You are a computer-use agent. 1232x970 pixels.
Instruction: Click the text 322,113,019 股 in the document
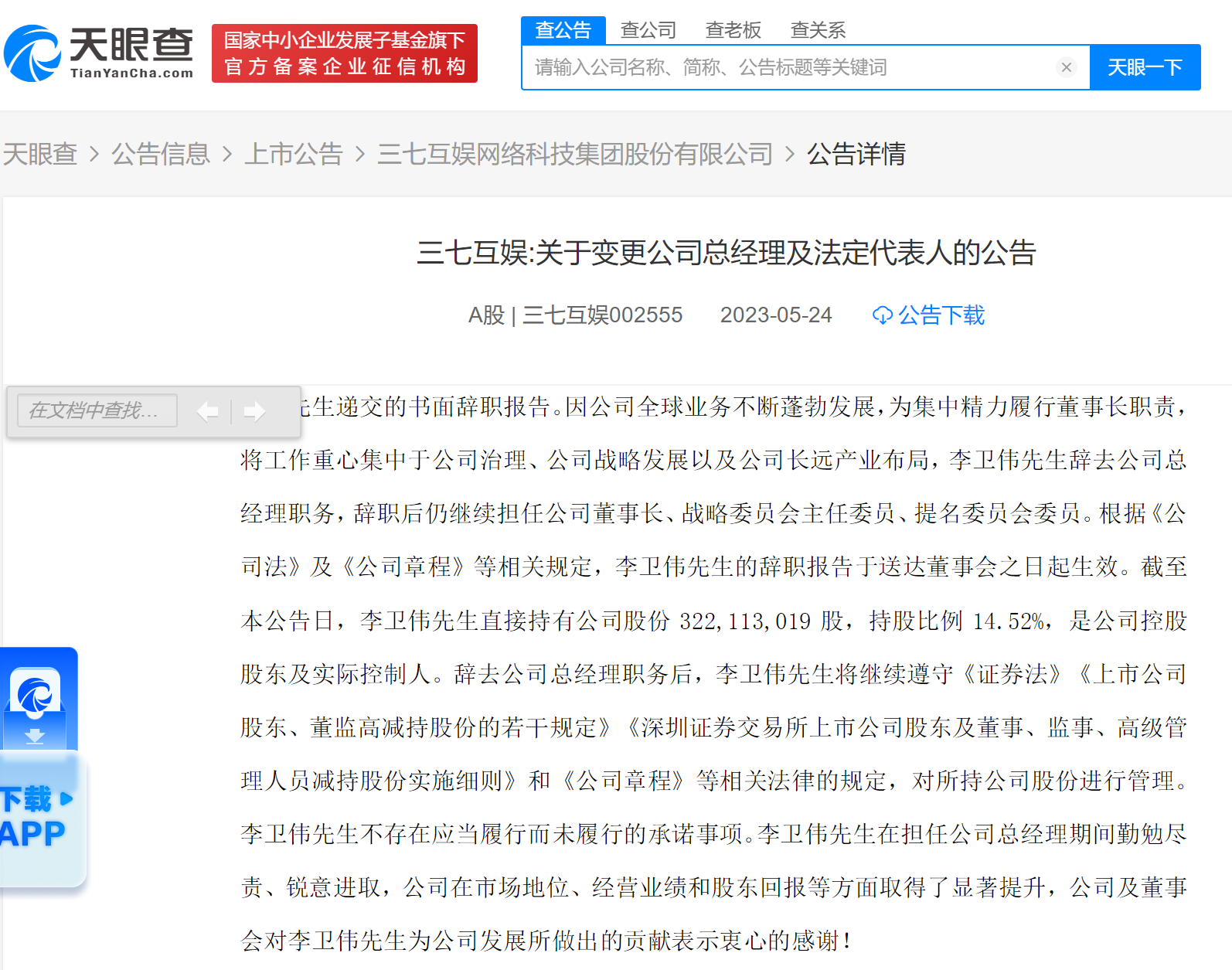point(762,621)
